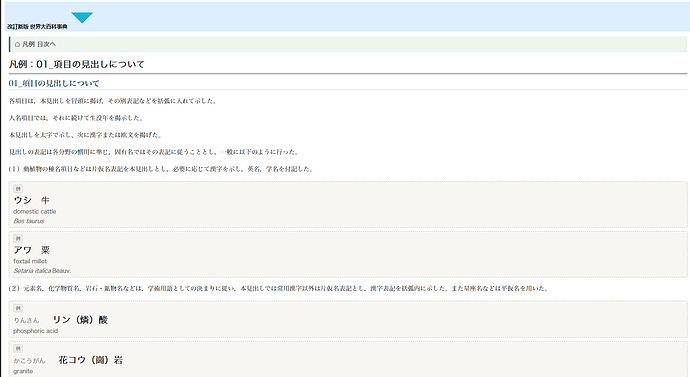Click the headword リン（燐）酸
This screenshot has height=377, width=690.
(x=80, y=320)
